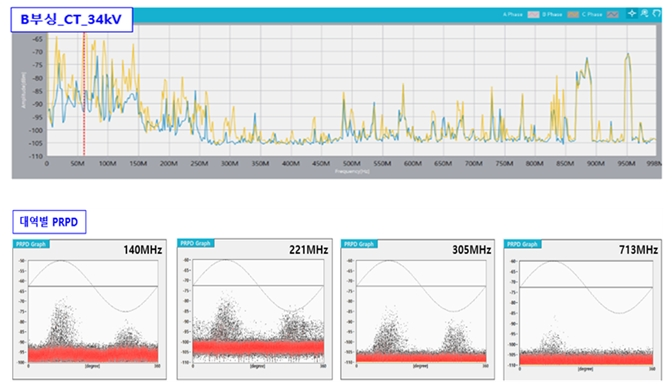Click the zoom magnifier icon in header

644,13
